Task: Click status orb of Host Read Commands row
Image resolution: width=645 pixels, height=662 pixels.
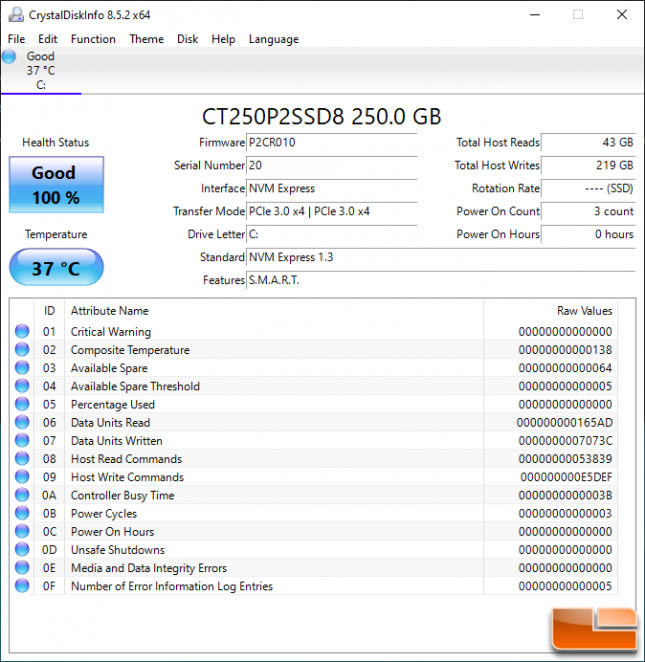Action: point(22,459)
